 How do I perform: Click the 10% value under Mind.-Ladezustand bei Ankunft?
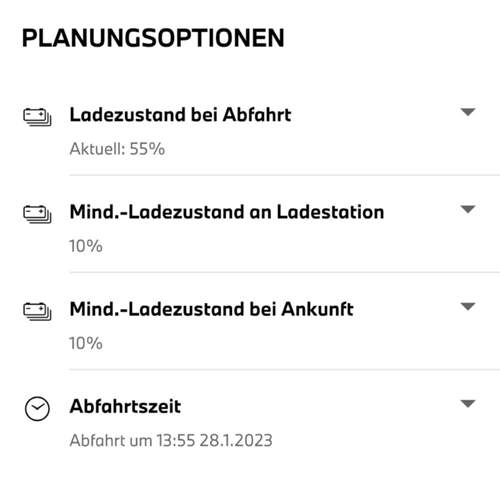86,343
